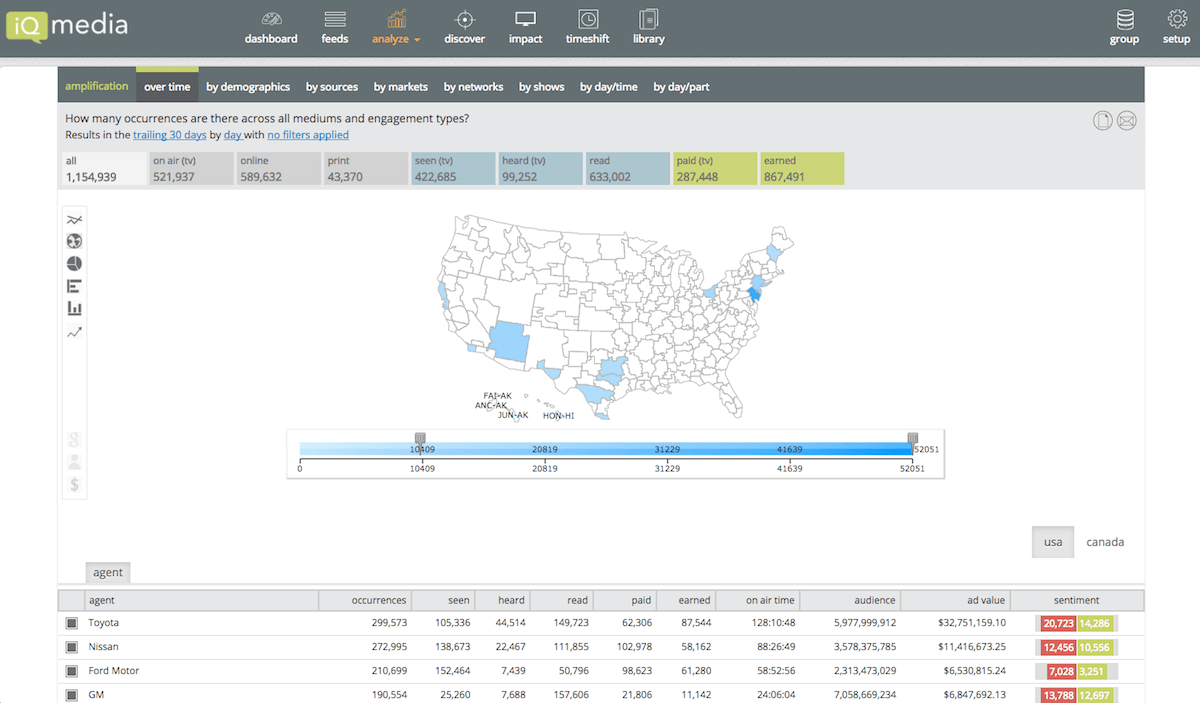
Task: Switch map to usa
Action: 1053,542
